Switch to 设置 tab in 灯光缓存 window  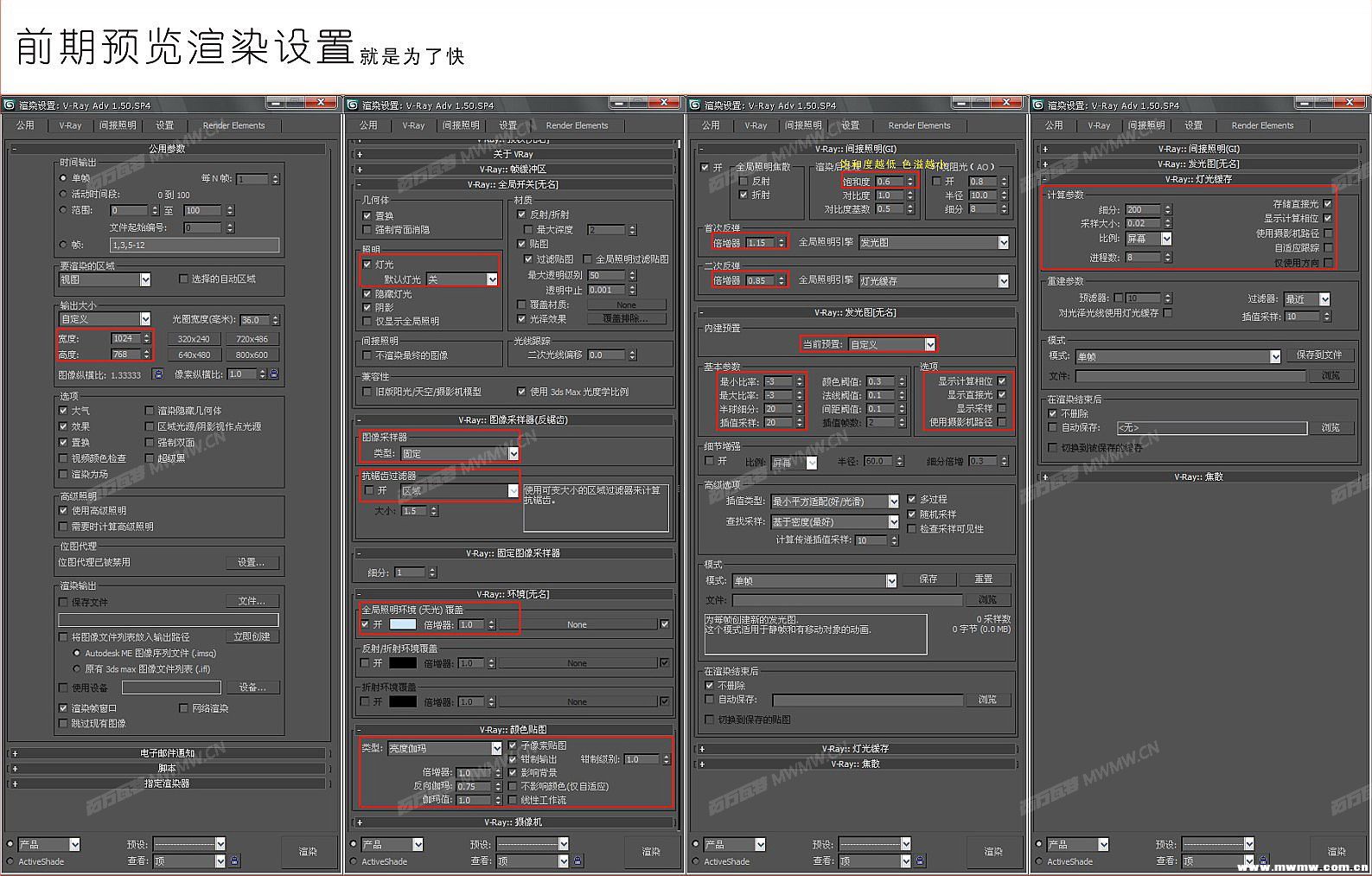(1194, 125)
